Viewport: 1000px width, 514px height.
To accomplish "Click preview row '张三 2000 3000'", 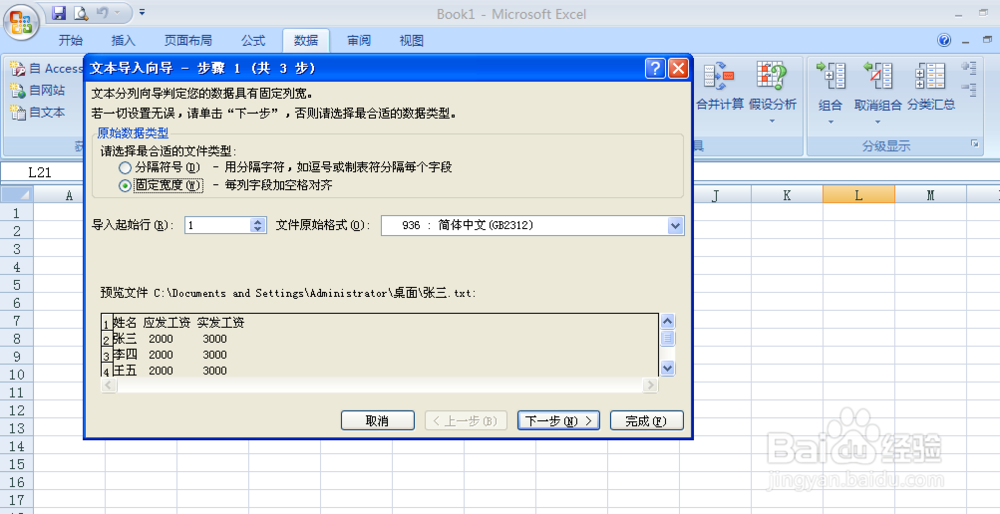I will 170,339.
